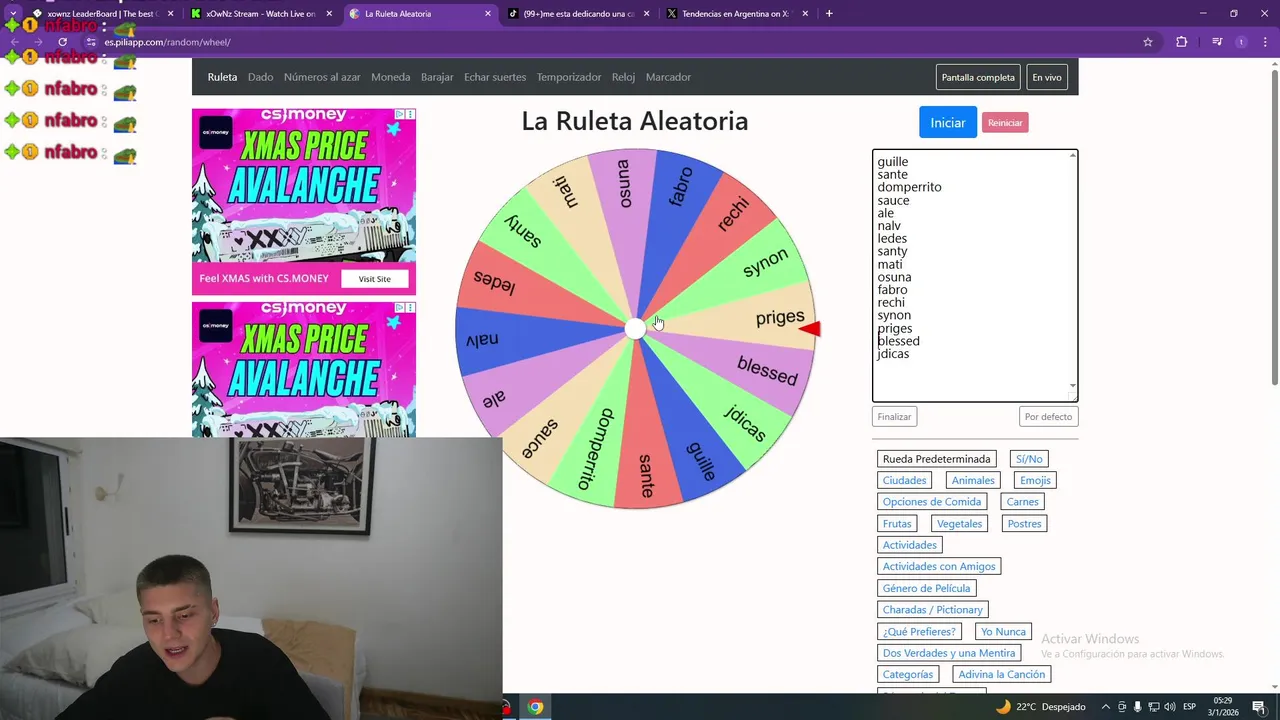
Task: Open Pantalla completa mode
Action: pos(978,77)
